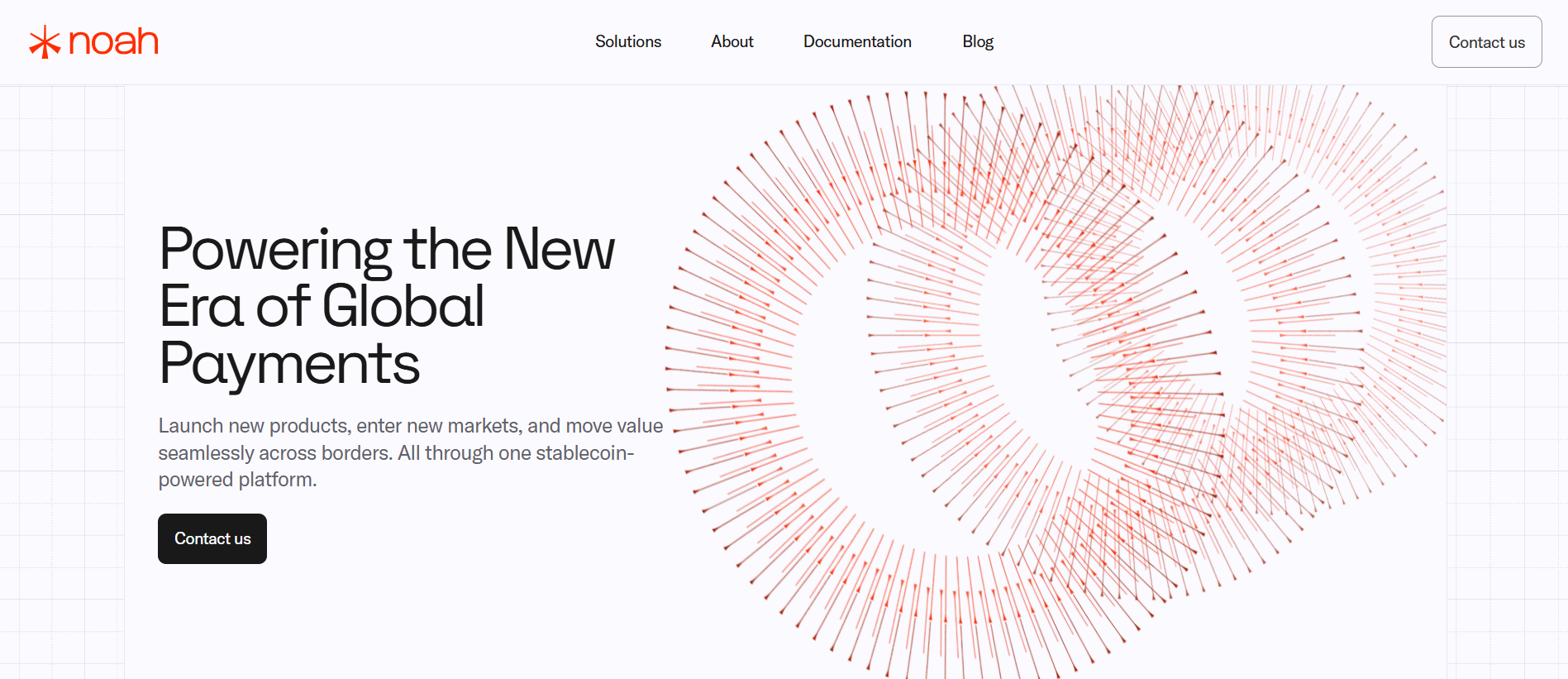Click the black Contact us hero button
The width and height of the screenshot is (1568, 679).
pyautogui.click(x=212, y=538)
